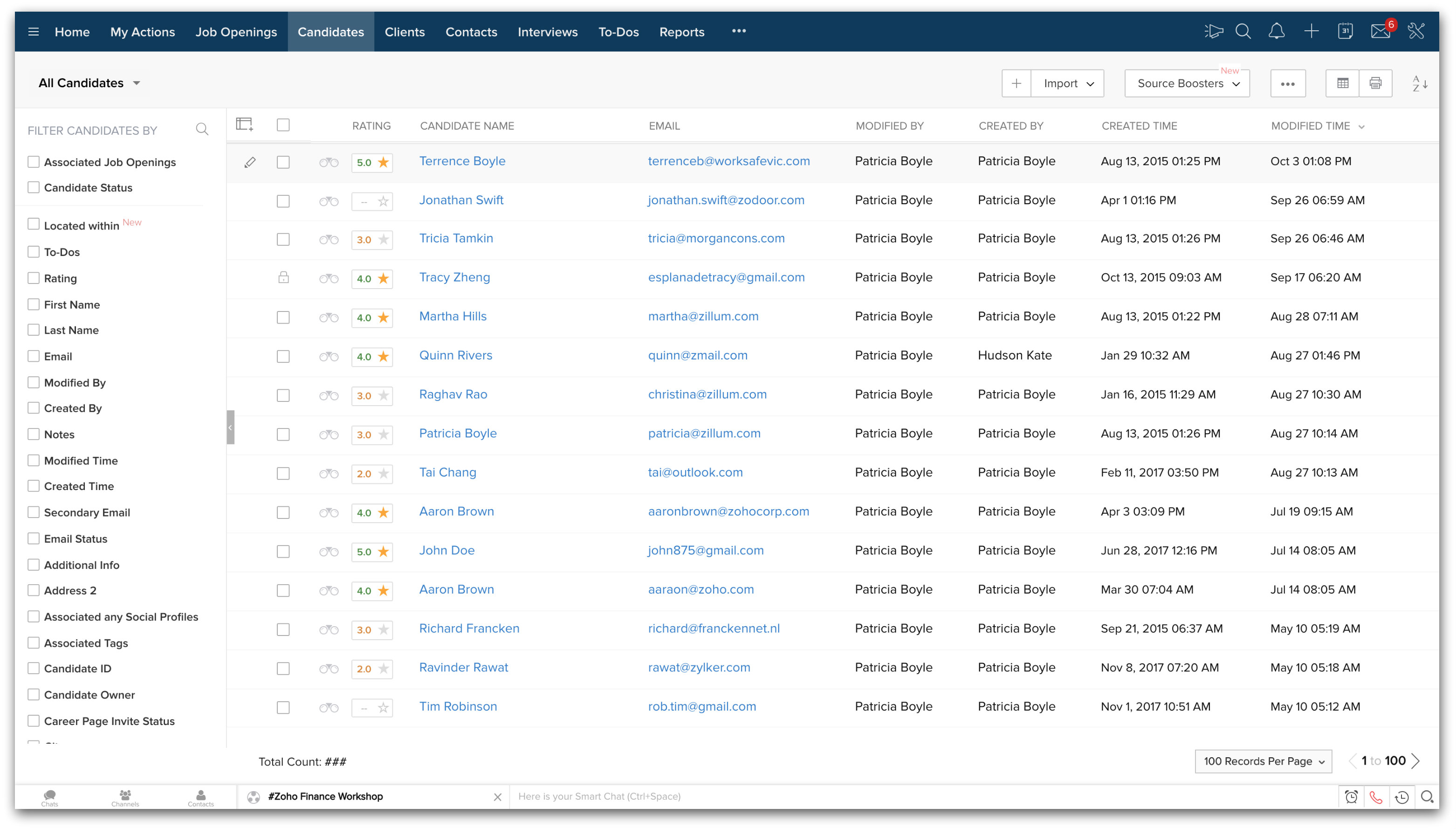Image resolution: width=1456 pixels, height=829 pixels.
Task: Click the setup tools wrench icon
Action: [x=1415, y=31]
